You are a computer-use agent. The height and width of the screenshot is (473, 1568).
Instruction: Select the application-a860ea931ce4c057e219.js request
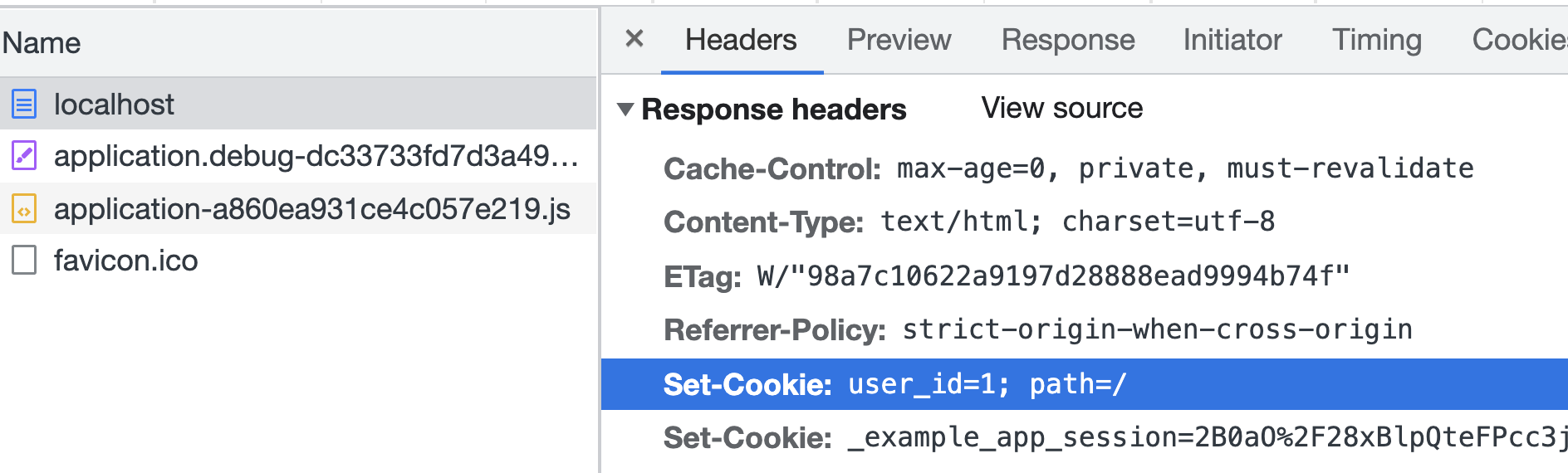[x=311, y=209]
